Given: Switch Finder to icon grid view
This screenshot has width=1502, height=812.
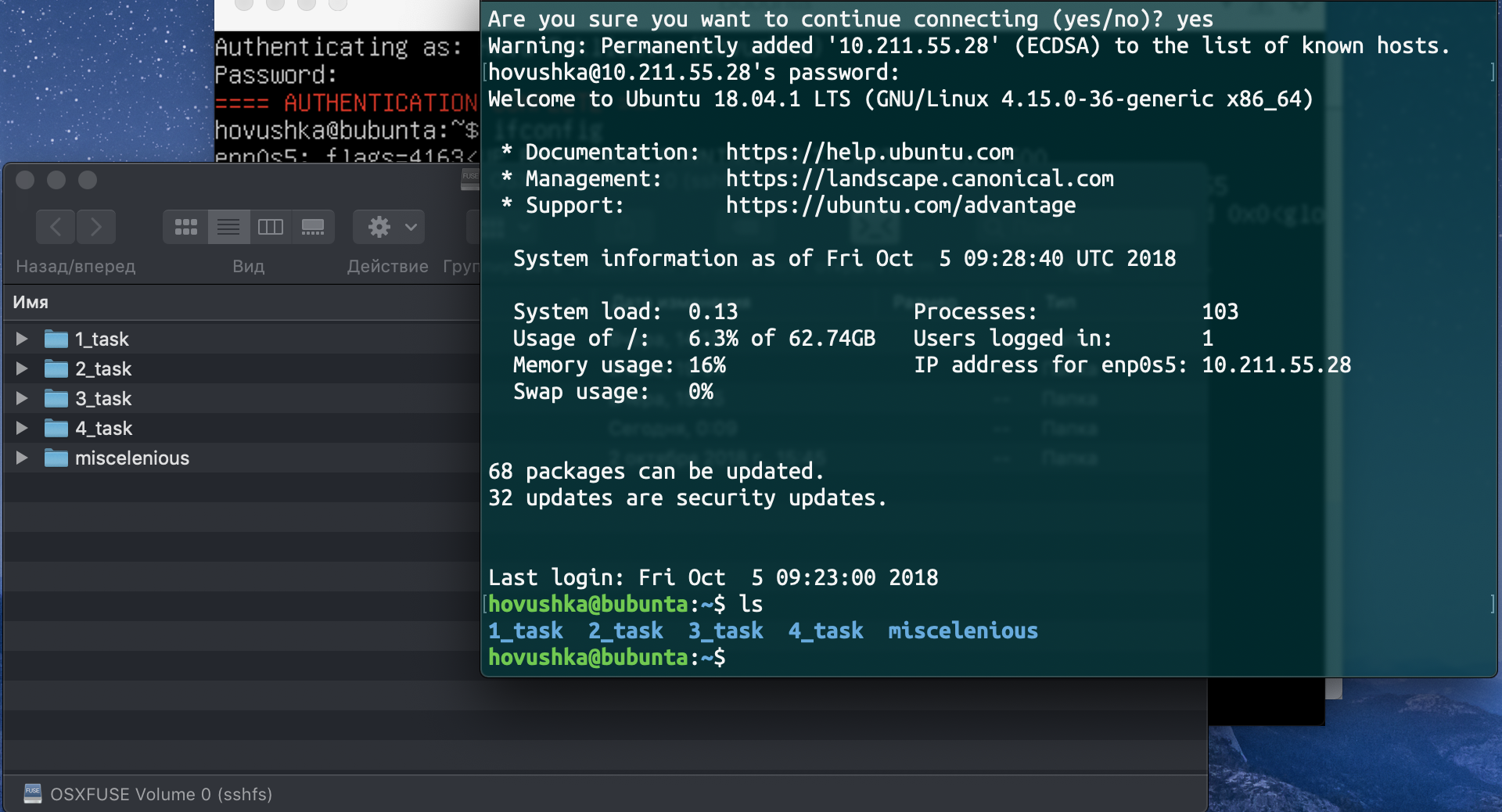Looking at the screenshot, I should 186,227.
